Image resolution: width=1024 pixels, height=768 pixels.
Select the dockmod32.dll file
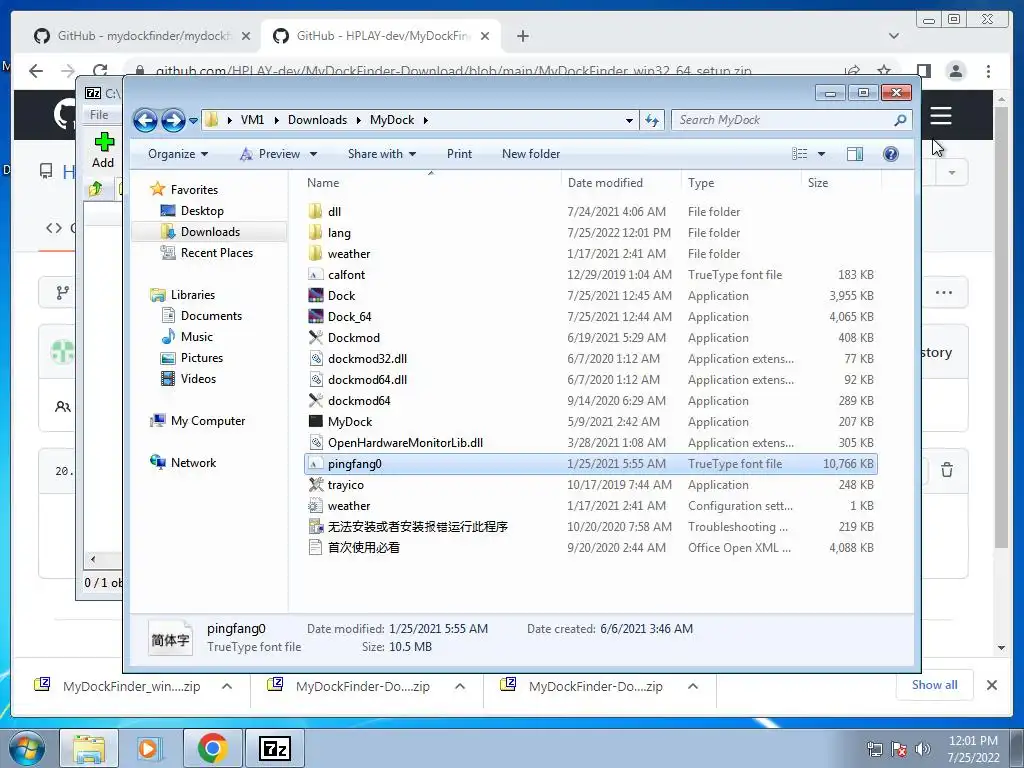coord(367,359)
